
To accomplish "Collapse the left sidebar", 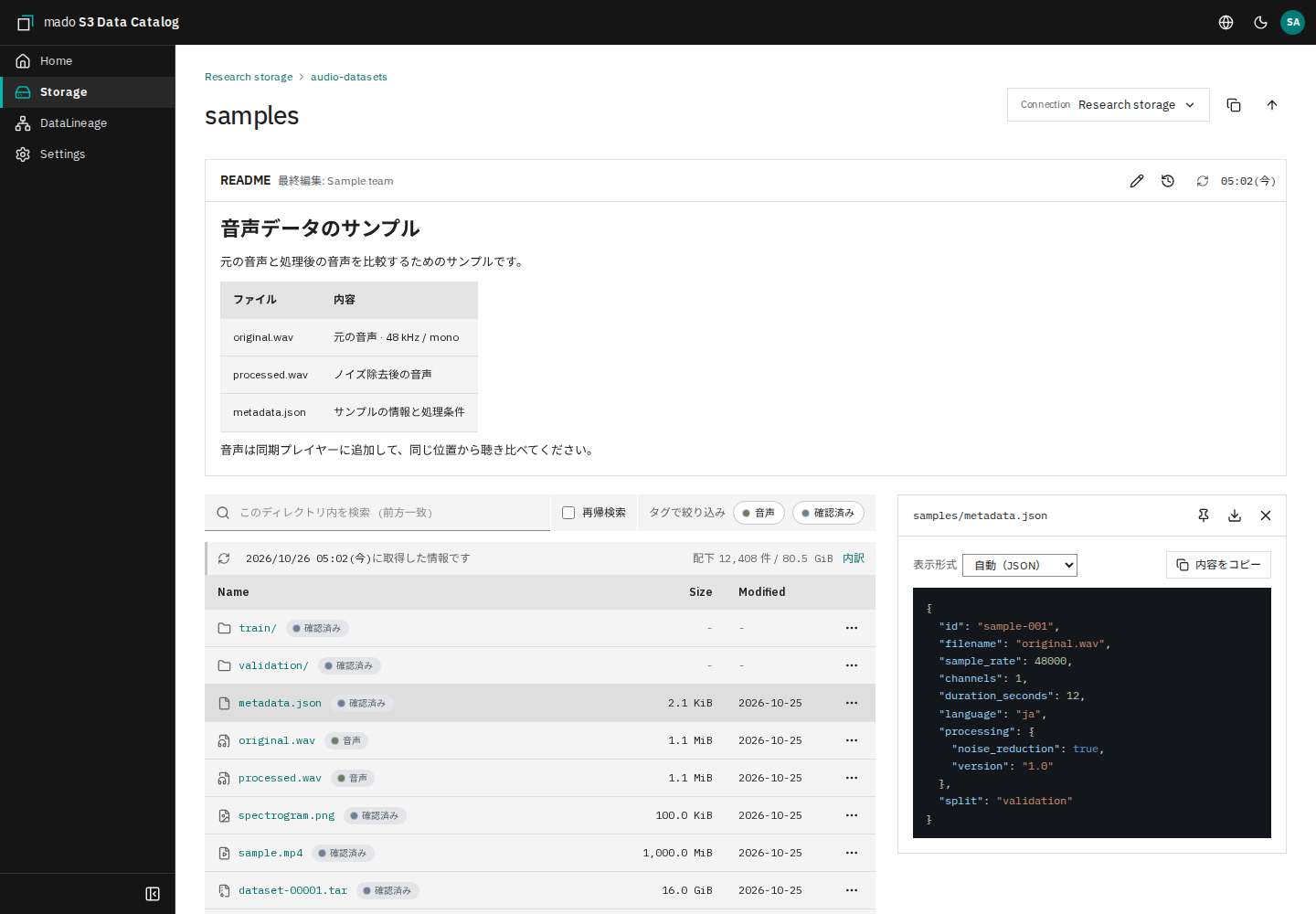I will (153, 894).
